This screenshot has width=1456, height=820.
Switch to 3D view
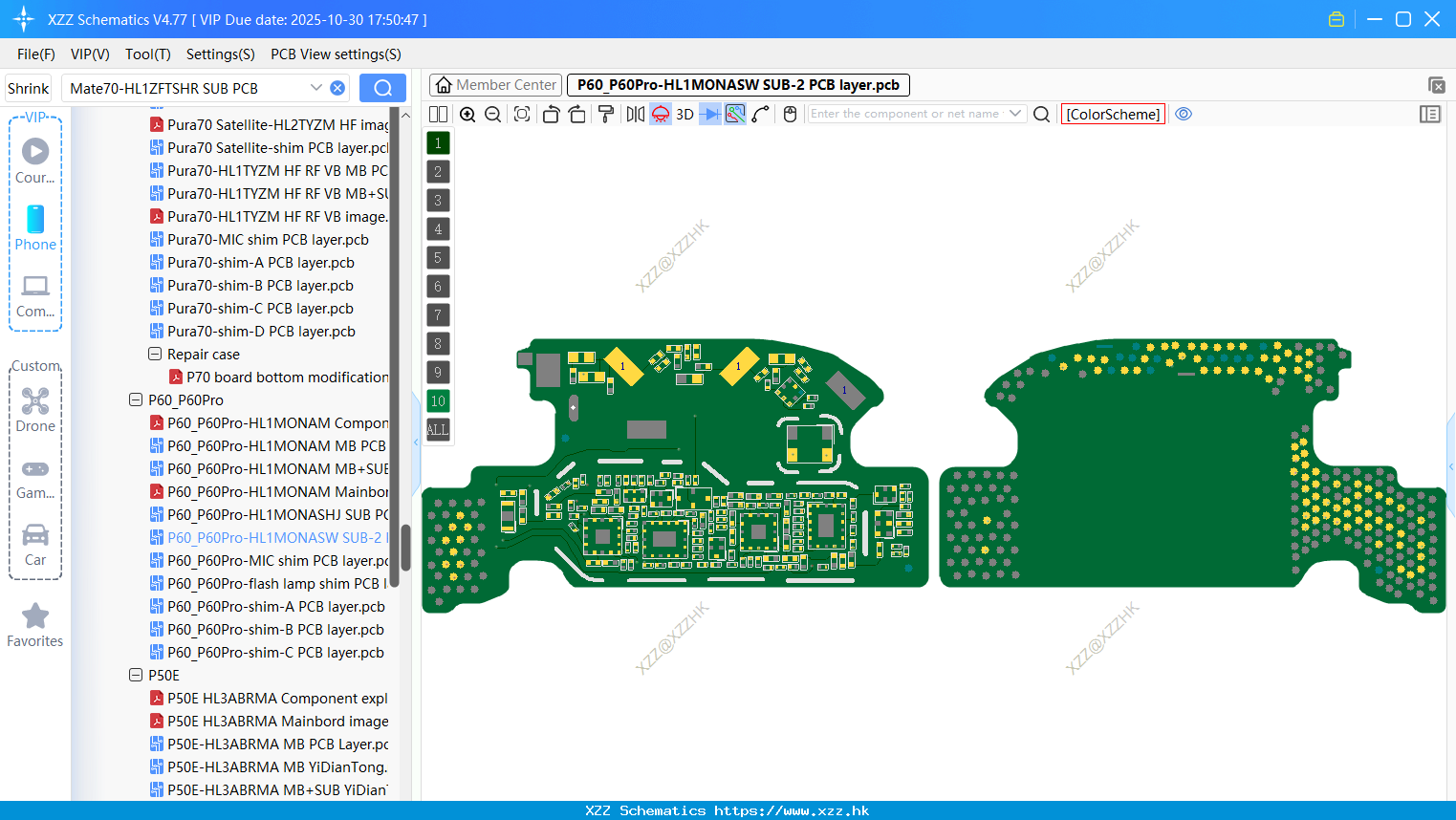685,114
